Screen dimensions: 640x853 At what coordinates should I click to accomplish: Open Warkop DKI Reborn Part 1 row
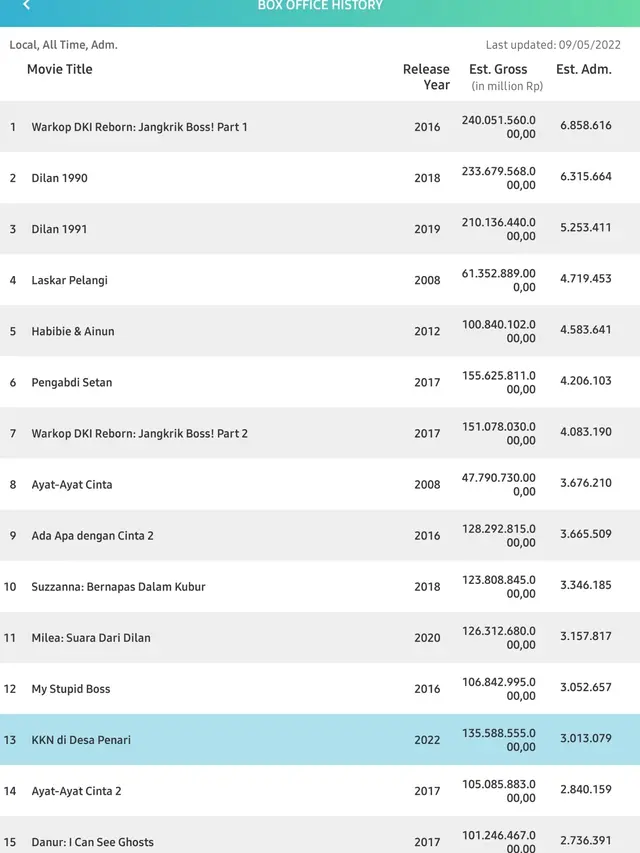tap(320, 127)
